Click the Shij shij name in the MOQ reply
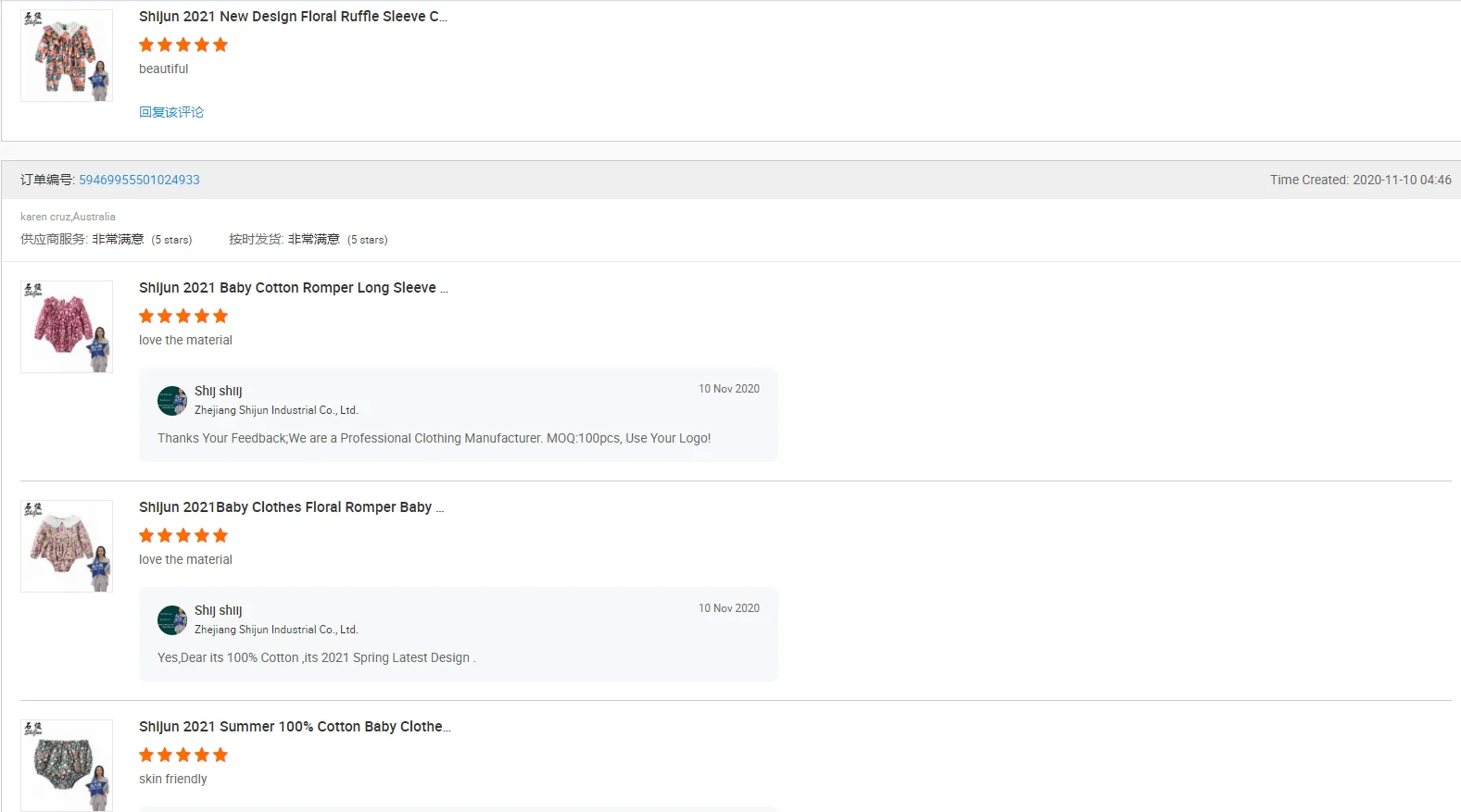Image resolution: width=1461 pixels, height=812 pixels. 219,391
